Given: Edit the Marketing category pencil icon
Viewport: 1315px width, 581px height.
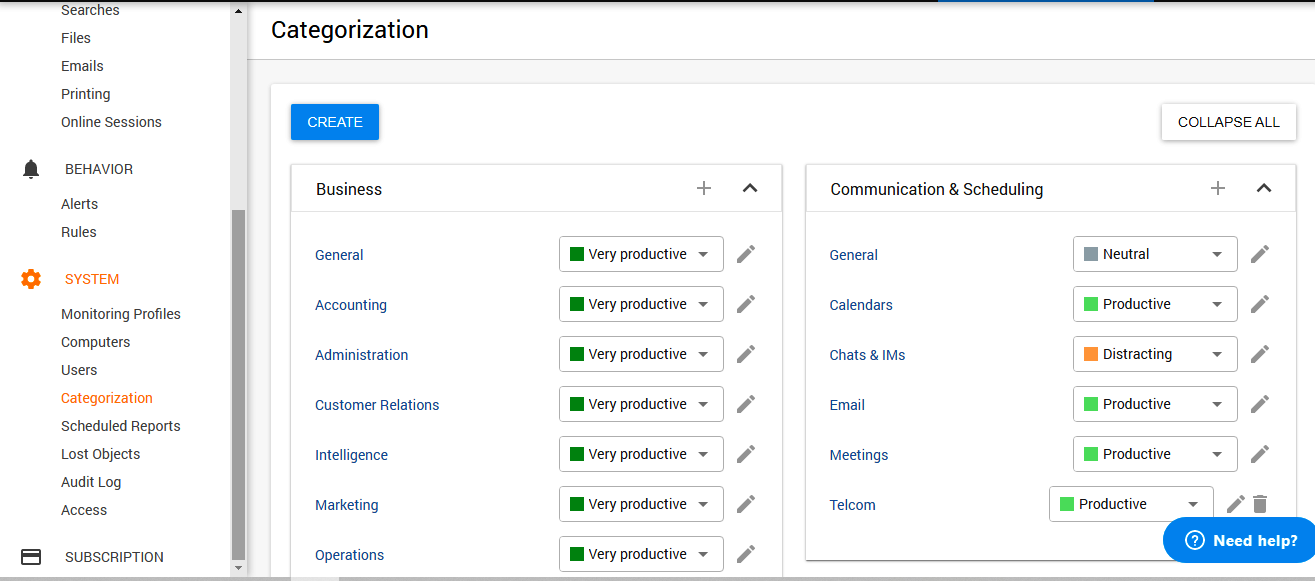Looking at the screenshot, I should pos(746,504).
